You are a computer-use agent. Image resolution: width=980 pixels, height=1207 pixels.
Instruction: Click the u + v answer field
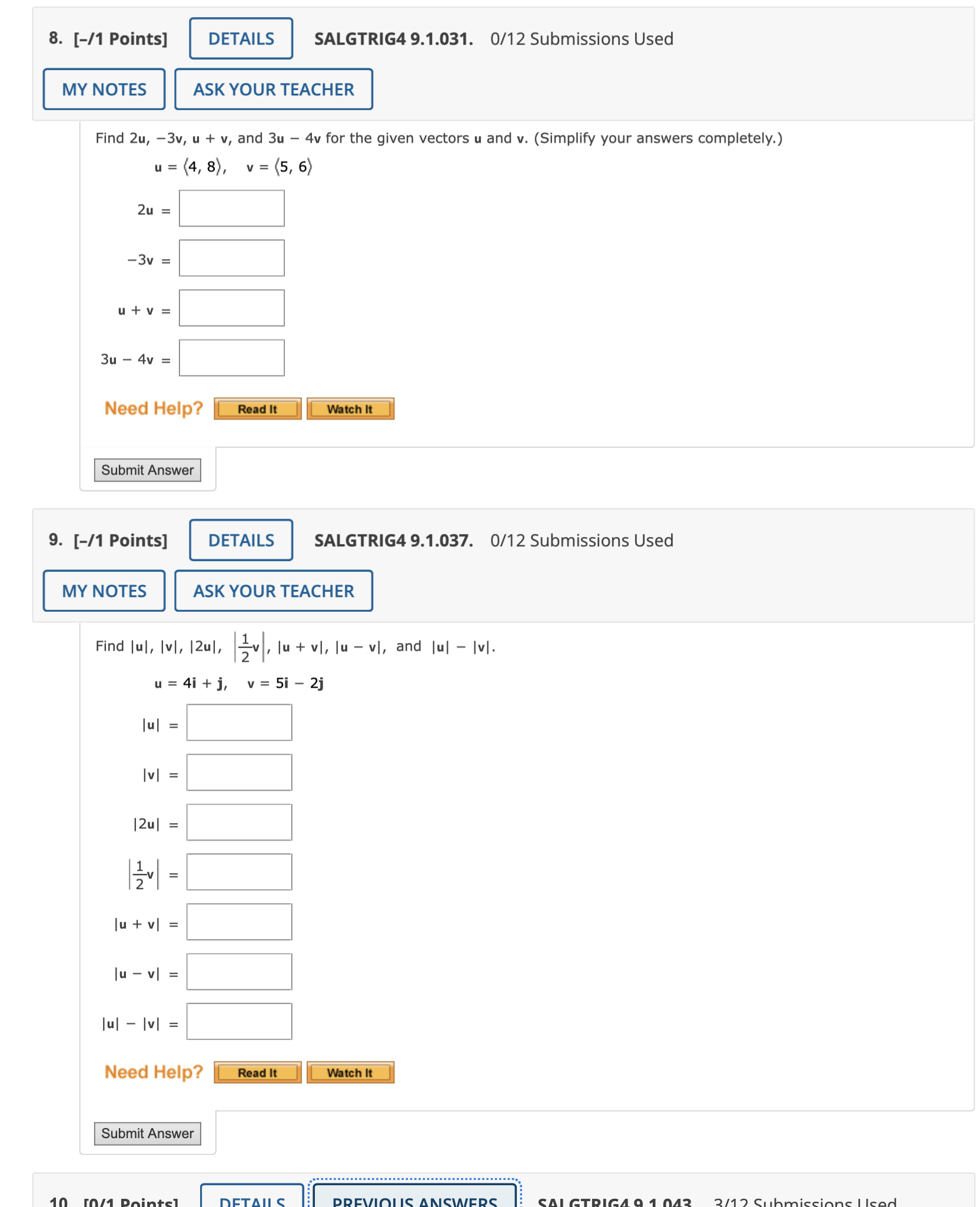(x=232, y=307)
